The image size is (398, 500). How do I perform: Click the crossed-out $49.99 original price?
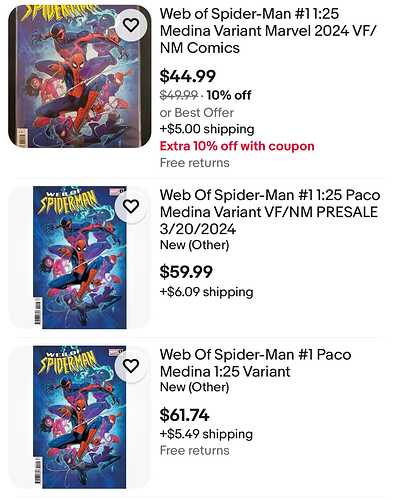179,95
